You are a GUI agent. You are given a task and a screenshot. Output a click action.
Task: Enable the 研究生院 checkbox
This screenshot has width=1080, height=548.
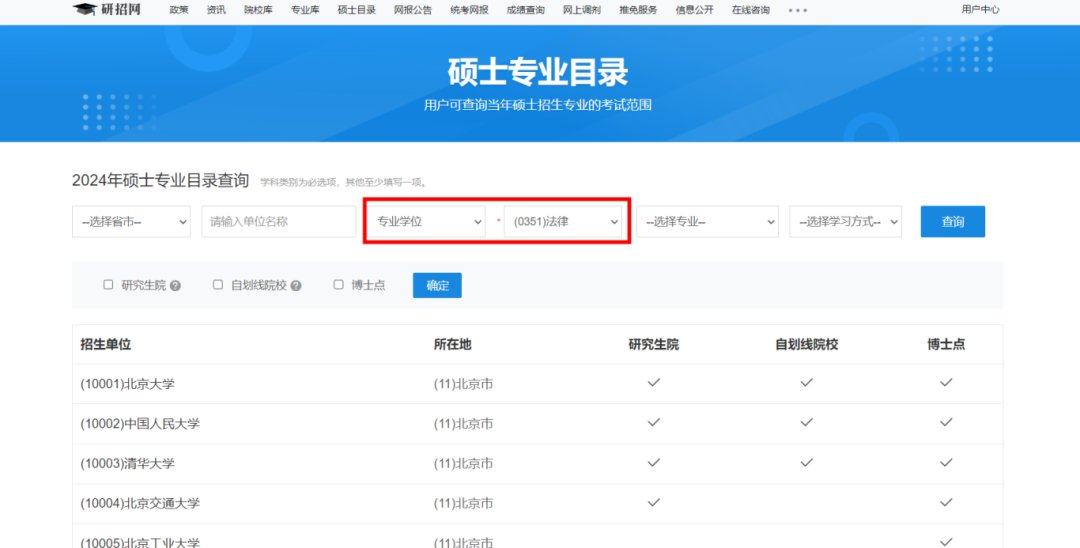tap(108, 285)
